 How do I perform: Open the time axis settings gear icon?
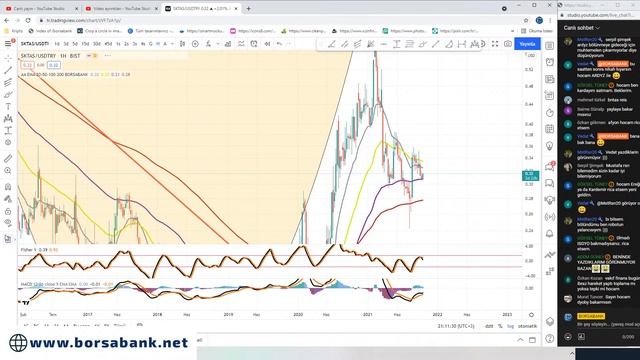(x=531, y=315)
